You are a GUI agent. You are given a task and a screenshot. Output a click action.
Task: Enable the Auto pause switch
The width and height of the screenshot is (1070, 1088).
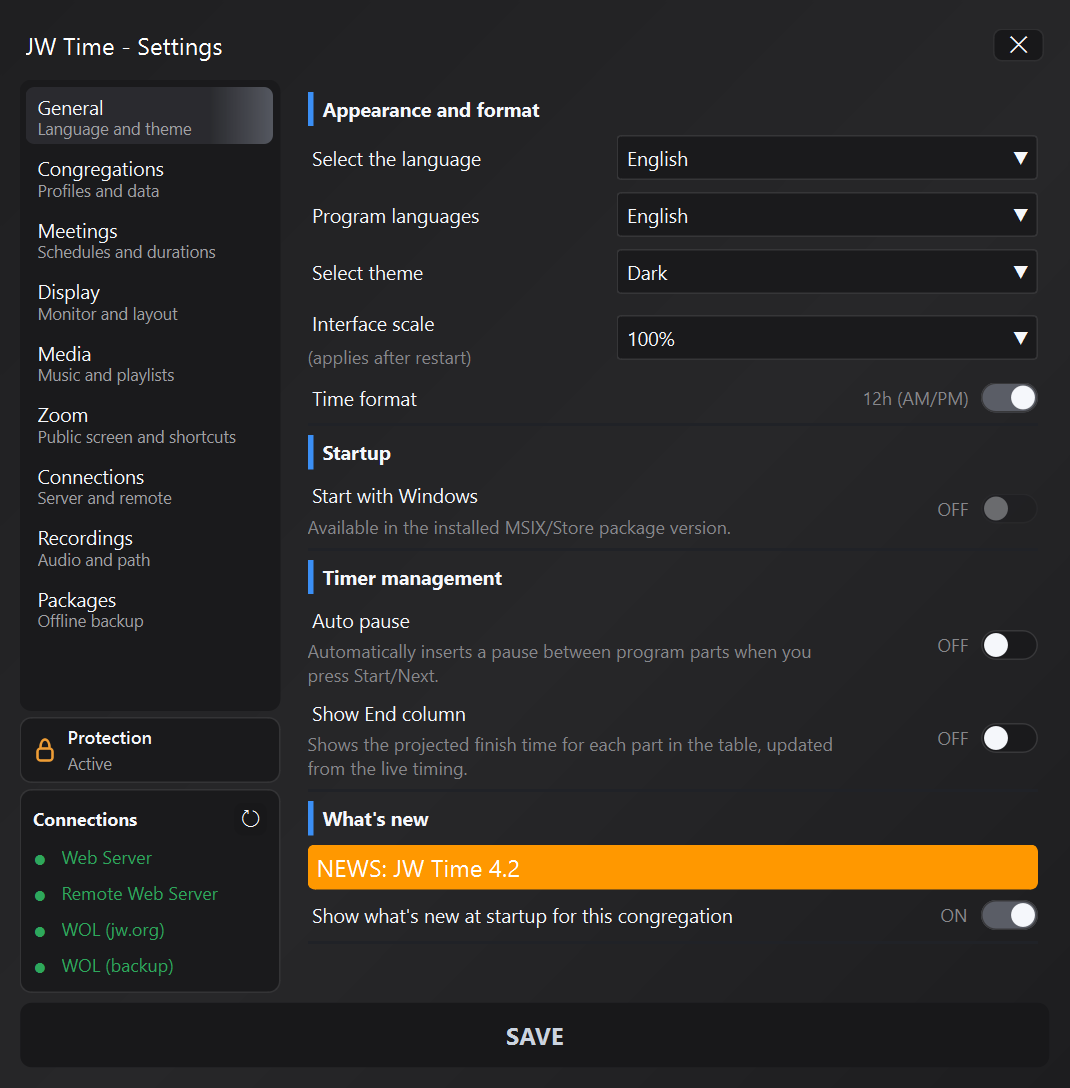pos(1009,645)
